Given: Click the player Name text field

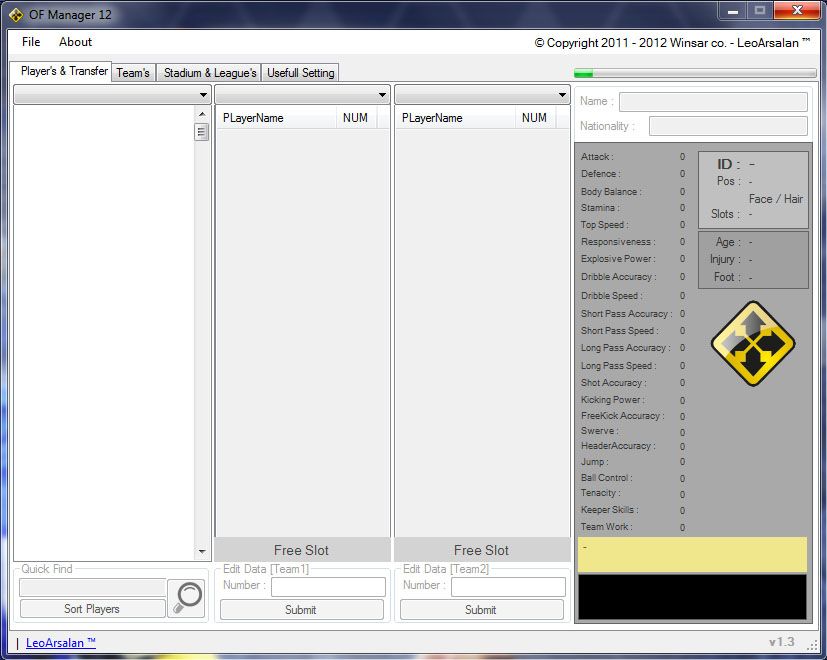Looking at the screenshot, I should pyautogui.click(x=712, y=102).
